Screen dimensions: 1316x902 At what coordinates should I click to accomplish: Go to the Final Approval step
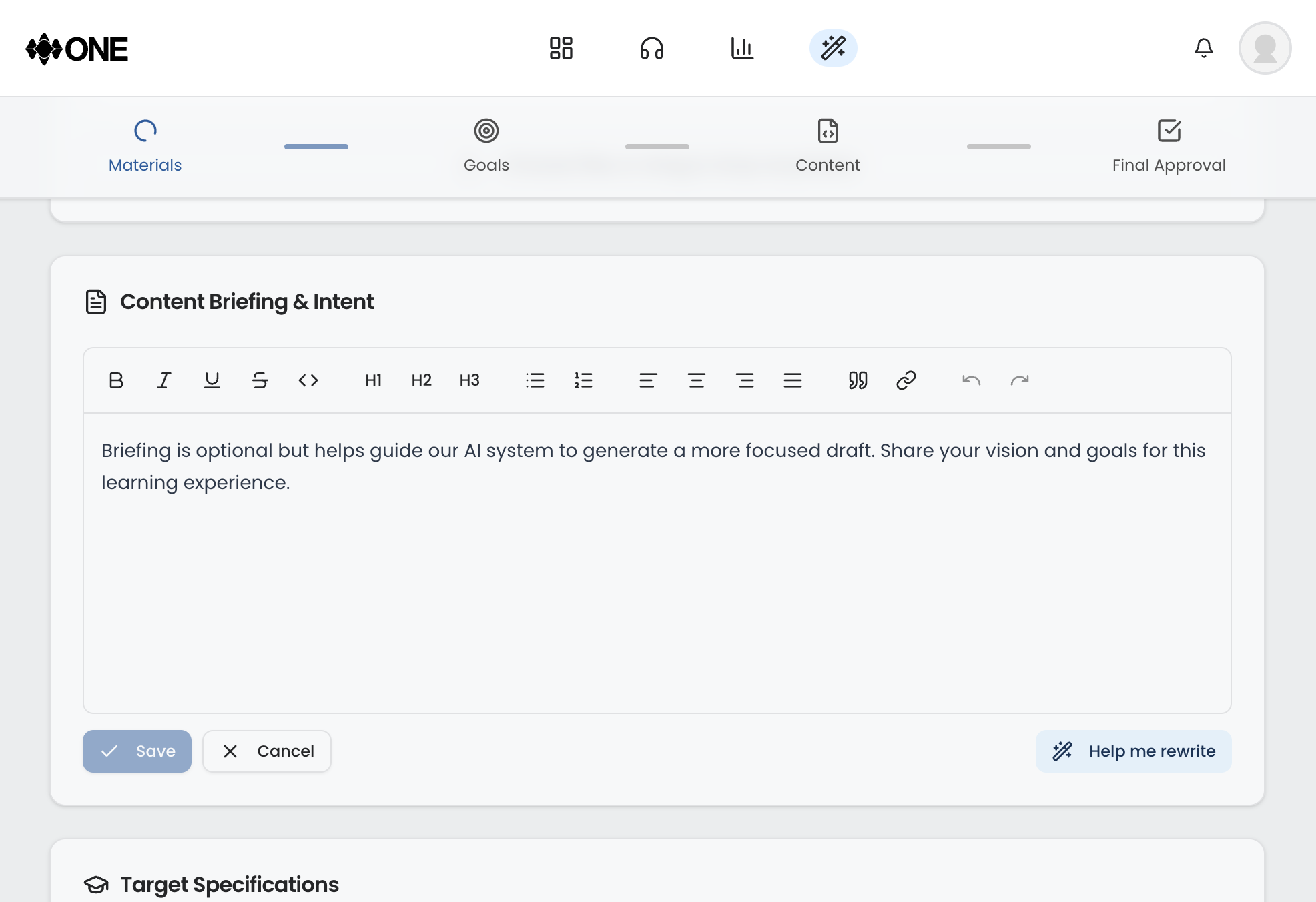1169,145
